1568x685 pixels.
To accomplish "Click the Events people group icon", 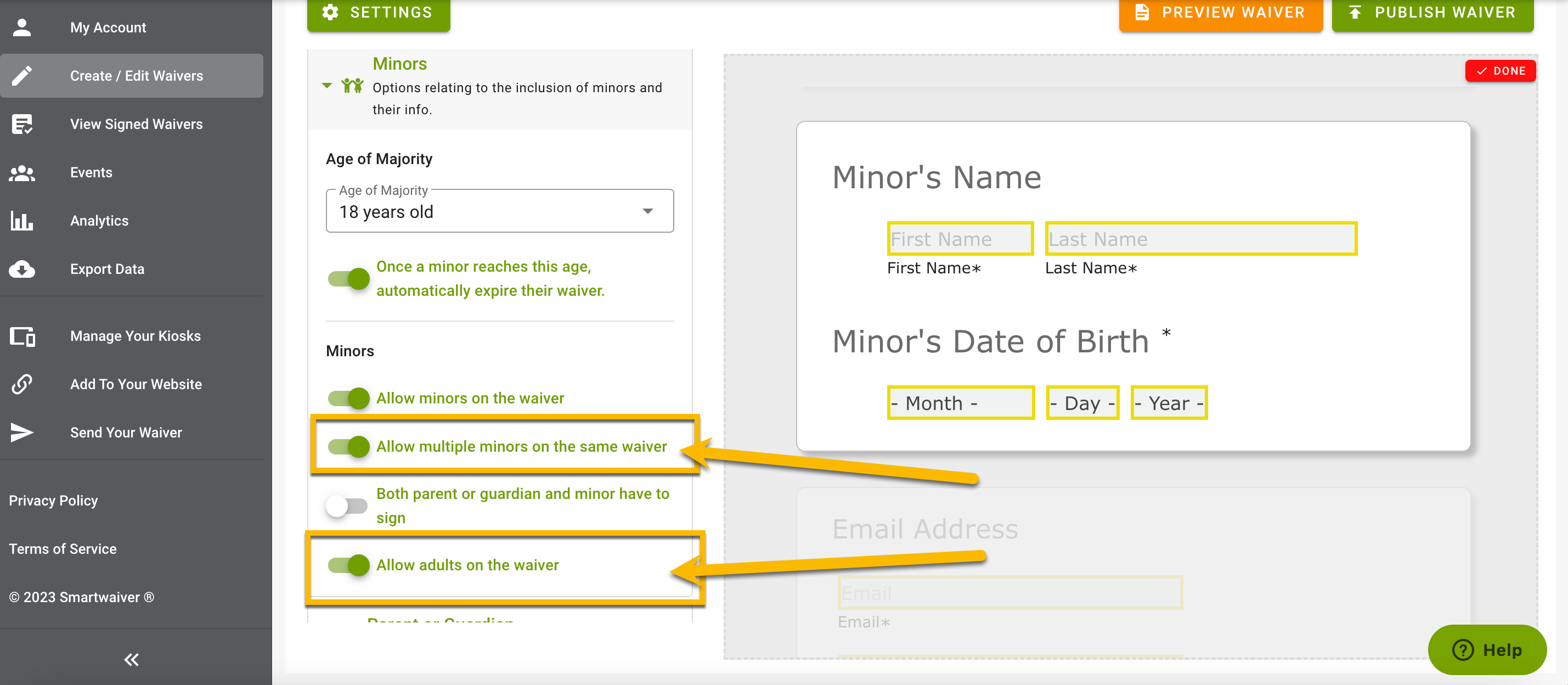I will [22, 173].
